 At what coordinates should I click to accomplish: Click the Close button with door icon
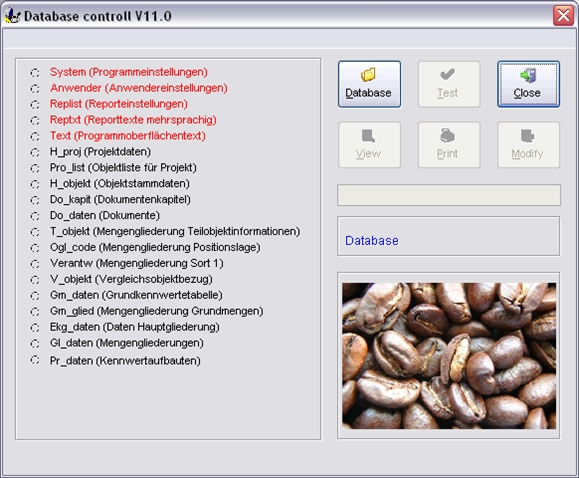(x=528, y=84)
